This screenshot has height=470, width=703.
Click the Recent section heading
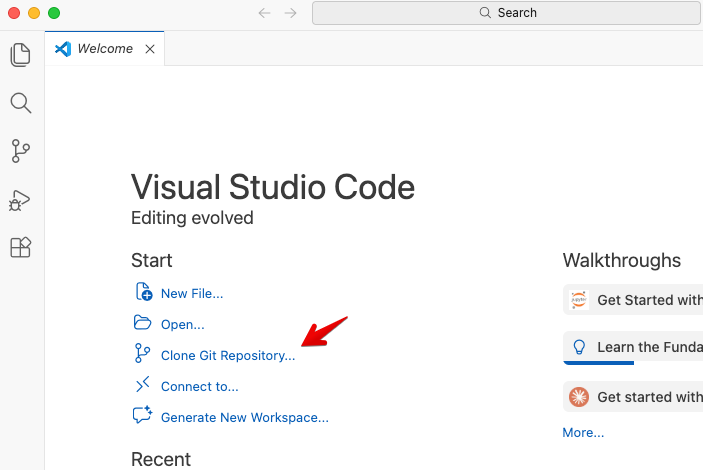pos(161,460)
